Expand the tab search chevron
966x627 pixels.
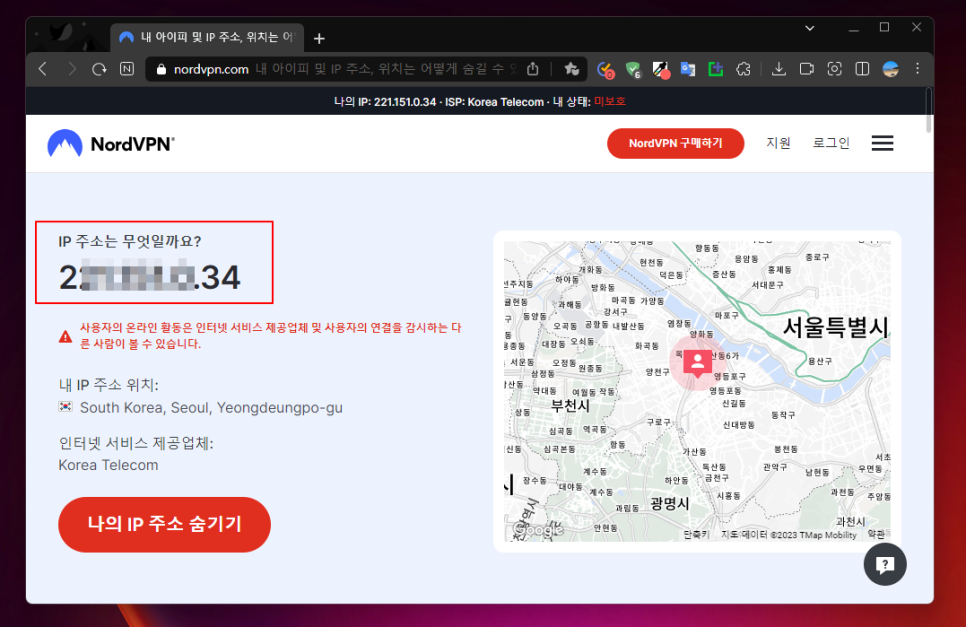pyautogui.click(x=810, y=28)
